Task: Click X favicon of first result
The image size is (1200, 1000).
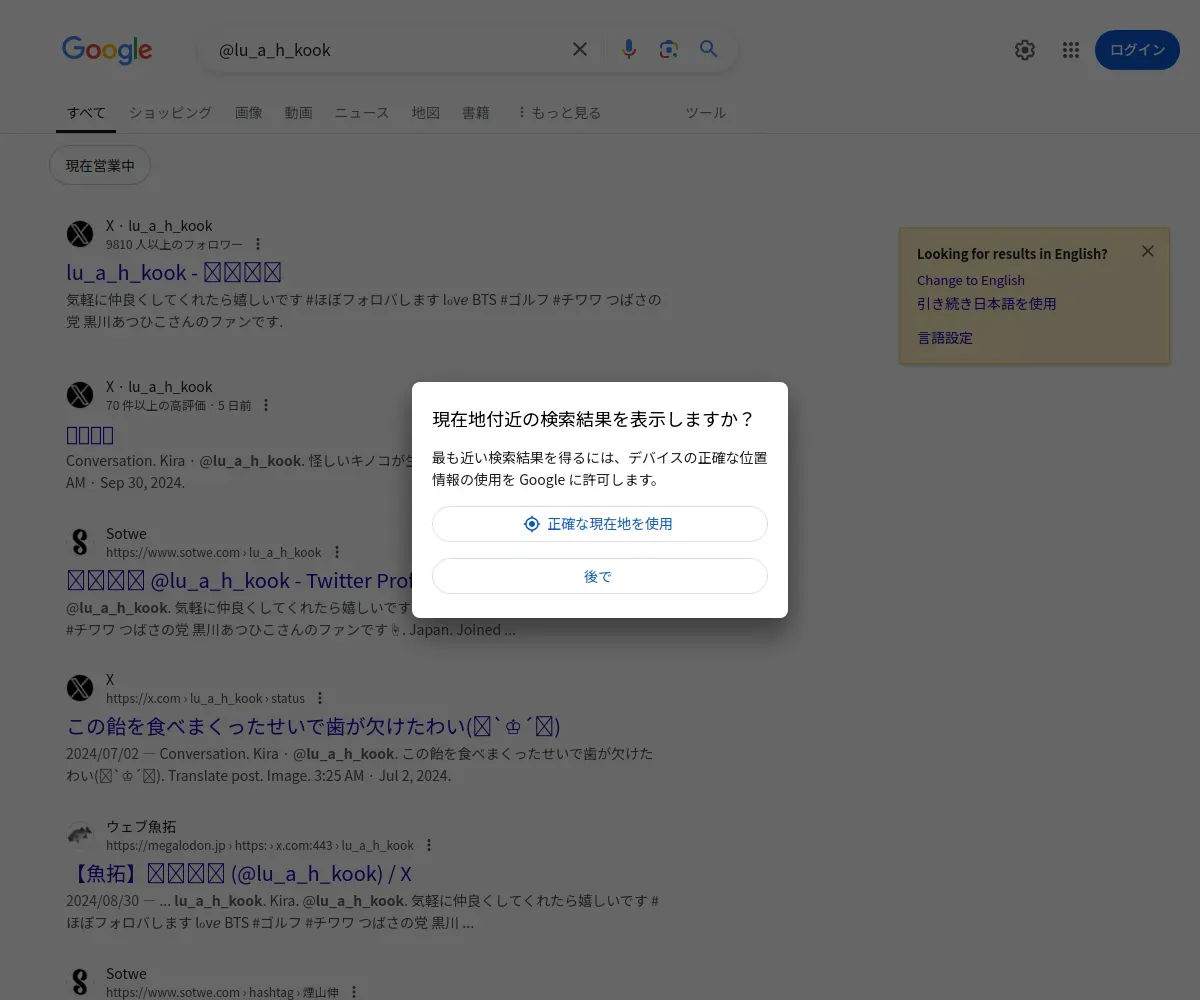Action: (x=80, y=234)
